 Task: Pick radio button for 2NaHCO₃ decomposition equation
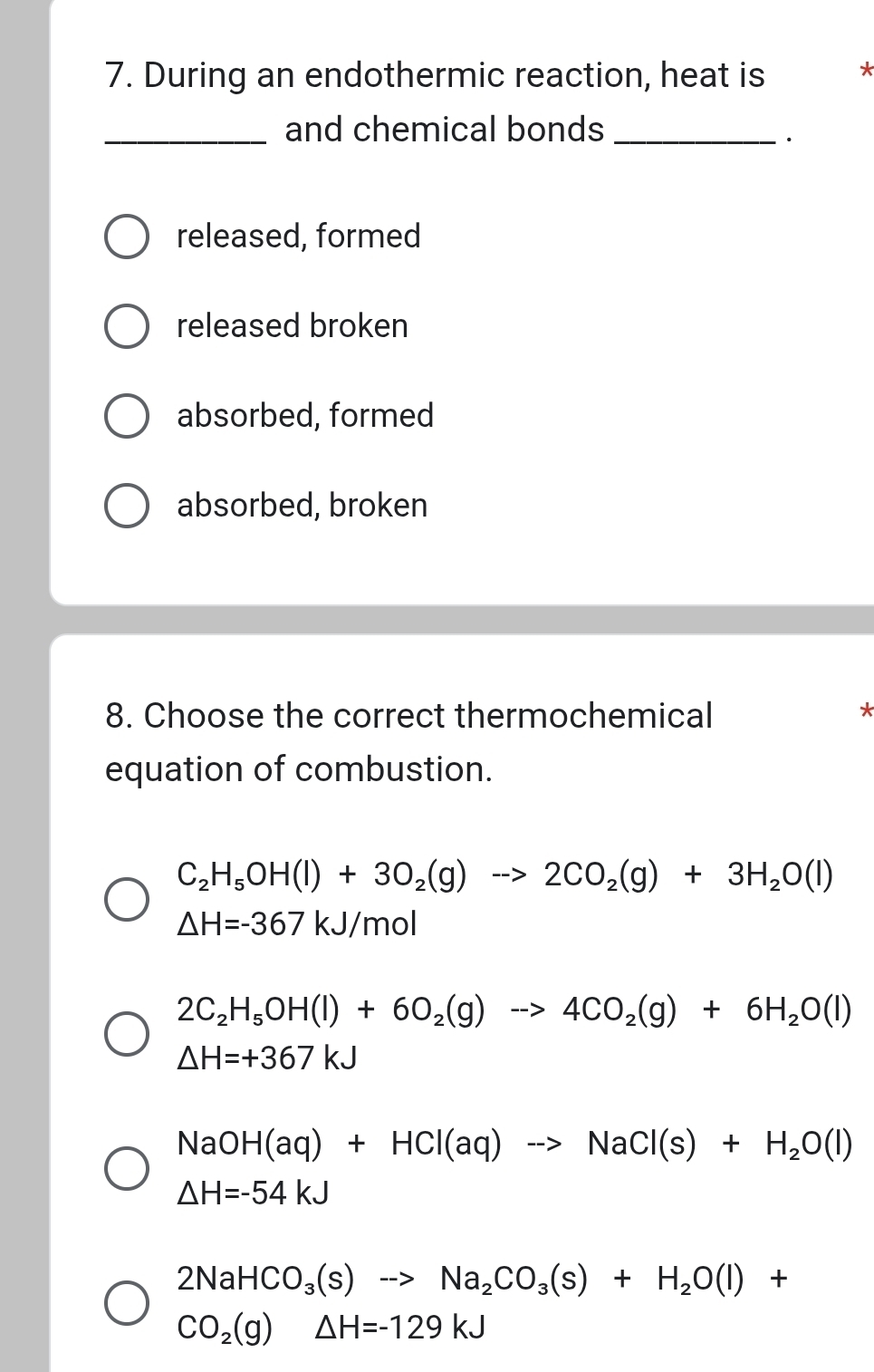[x=127, y=1303]
